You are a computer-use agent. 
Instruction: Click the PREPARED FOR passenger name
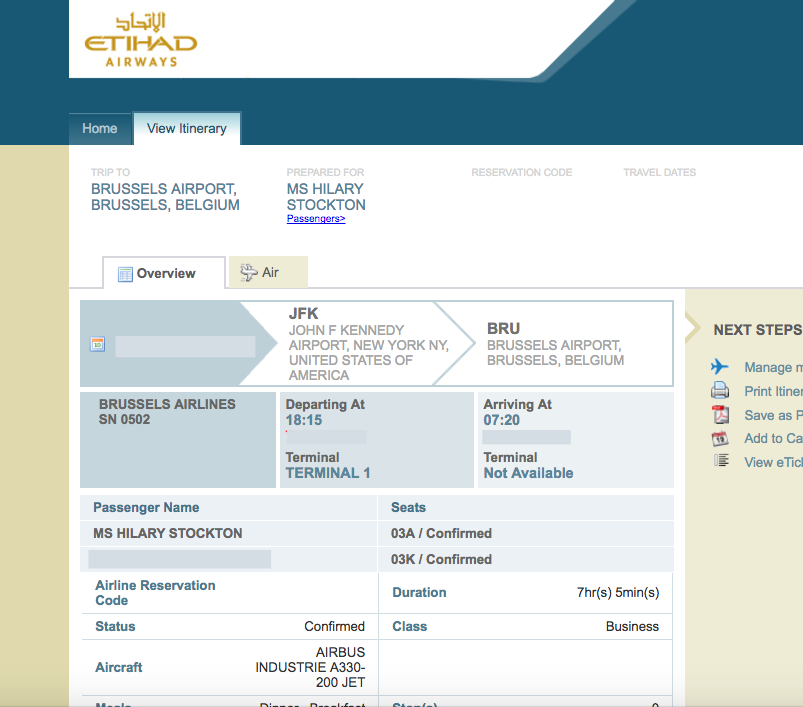[326, 197]
